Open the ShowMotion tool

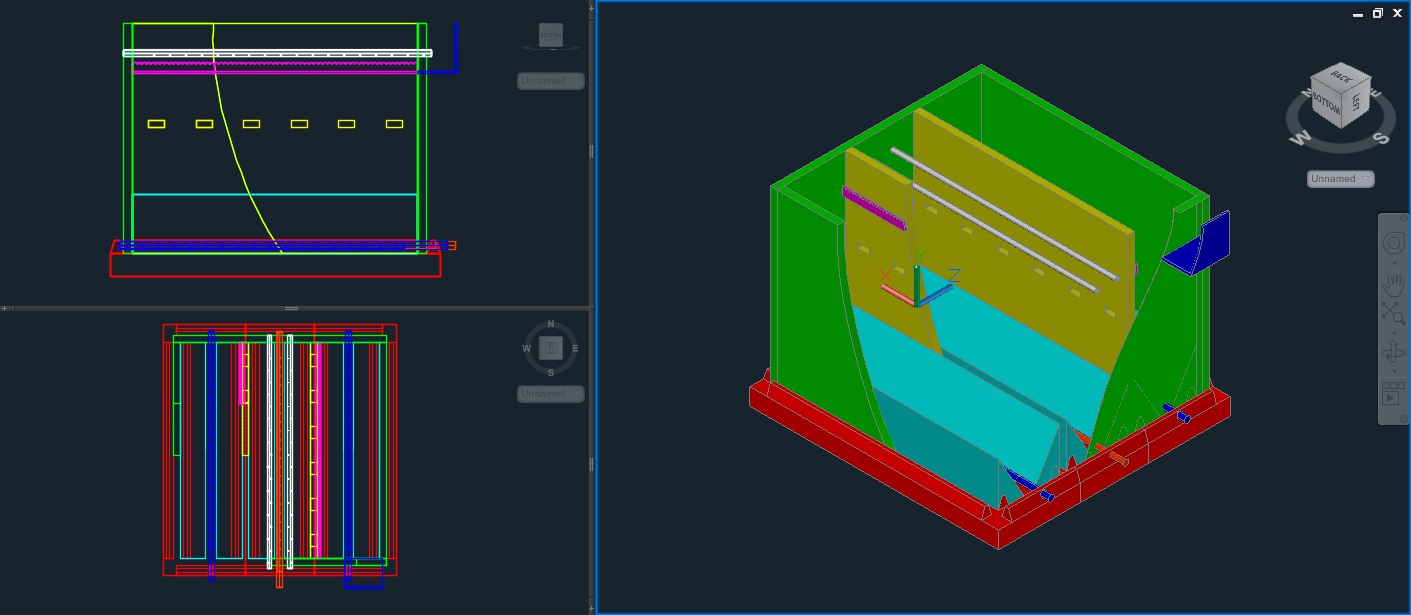pyautogui.click(x=1394, y=392)
